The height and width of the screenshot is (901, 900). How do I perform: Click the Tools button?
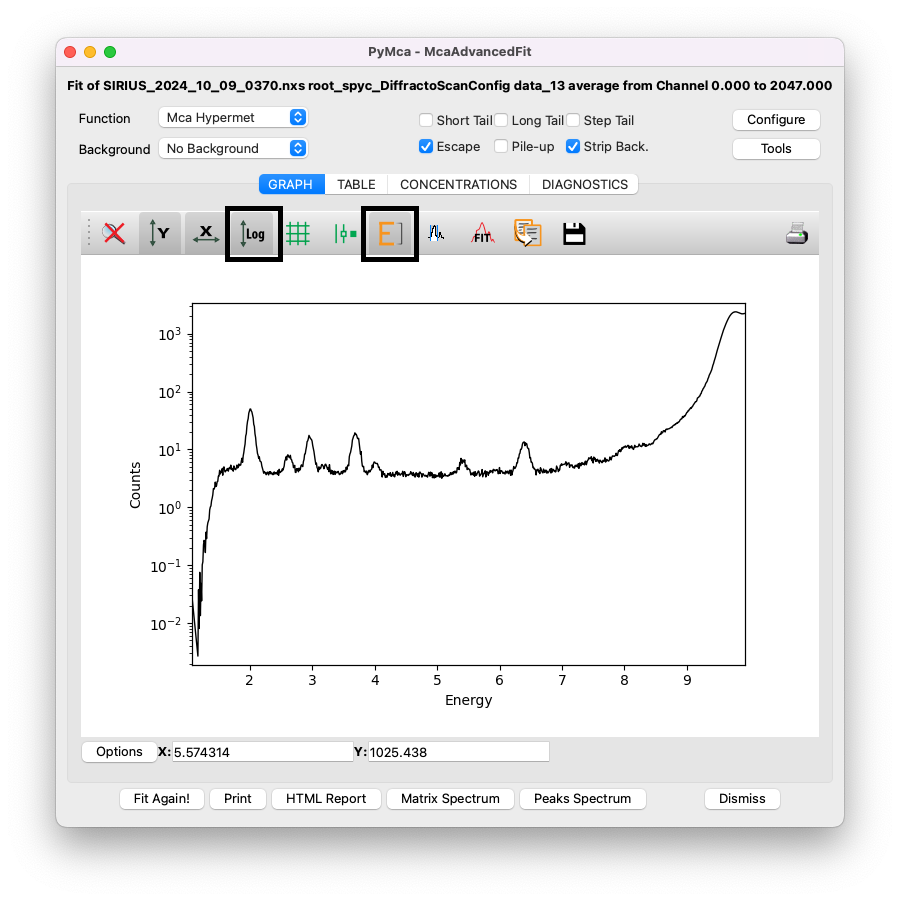tap(776, 149)
